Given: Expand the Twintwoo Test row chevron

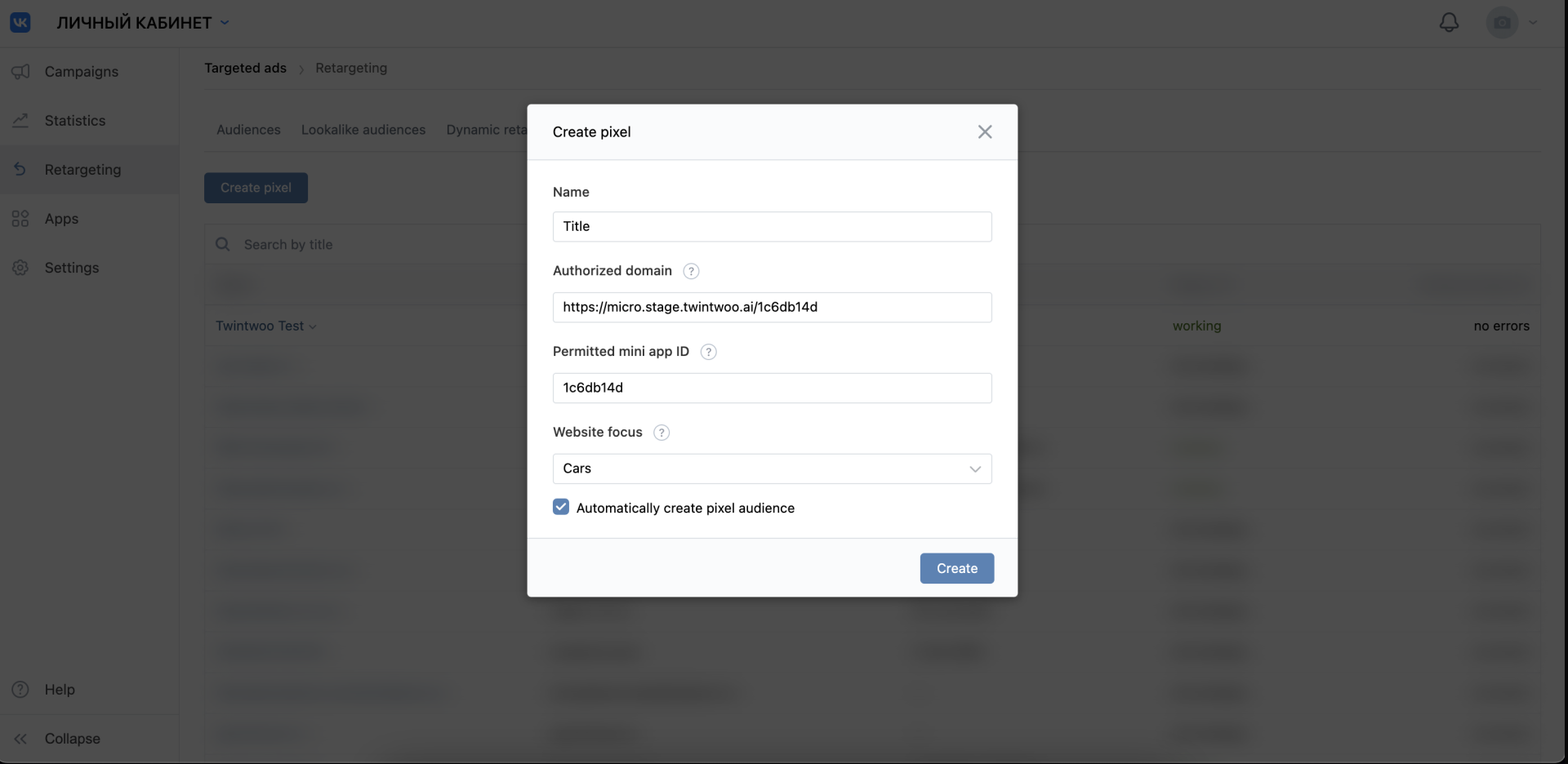Looking at the screenshot, I should (313, 326).
